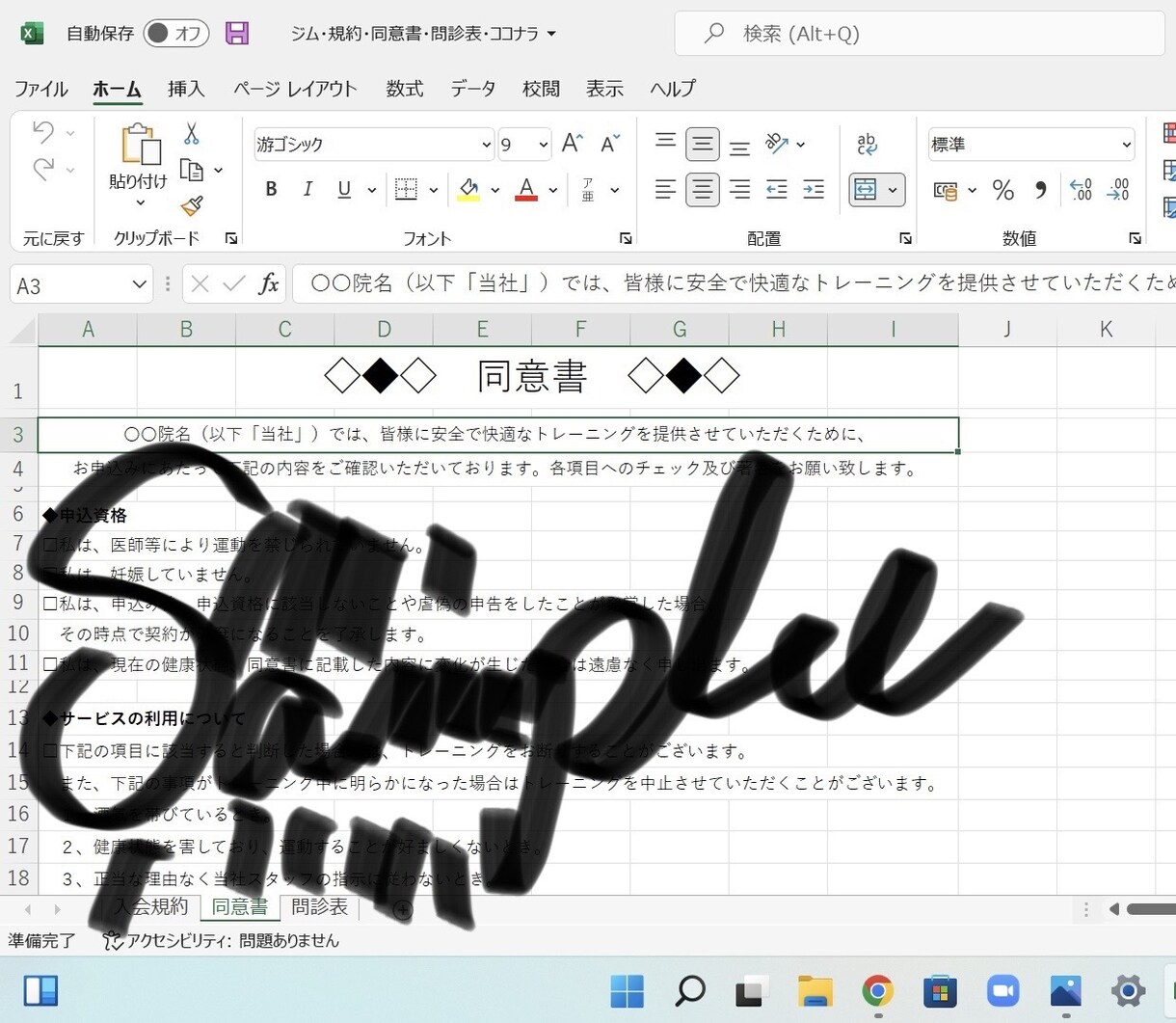1176x1023 pixels.
Task: Expand the Borders dropdown arrow
Action: click(434, 190)
